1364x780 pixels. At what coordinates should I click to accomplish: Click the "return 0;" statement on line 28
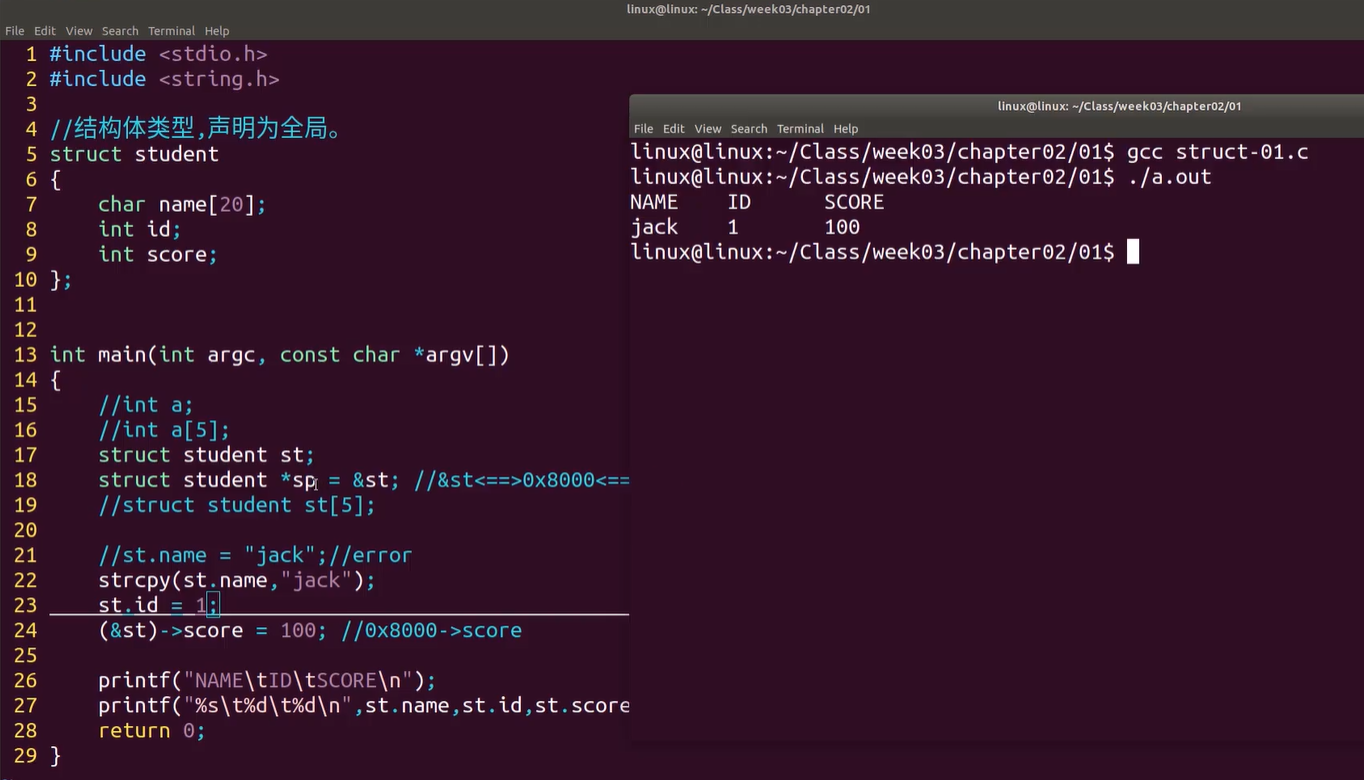coord(151,731)
